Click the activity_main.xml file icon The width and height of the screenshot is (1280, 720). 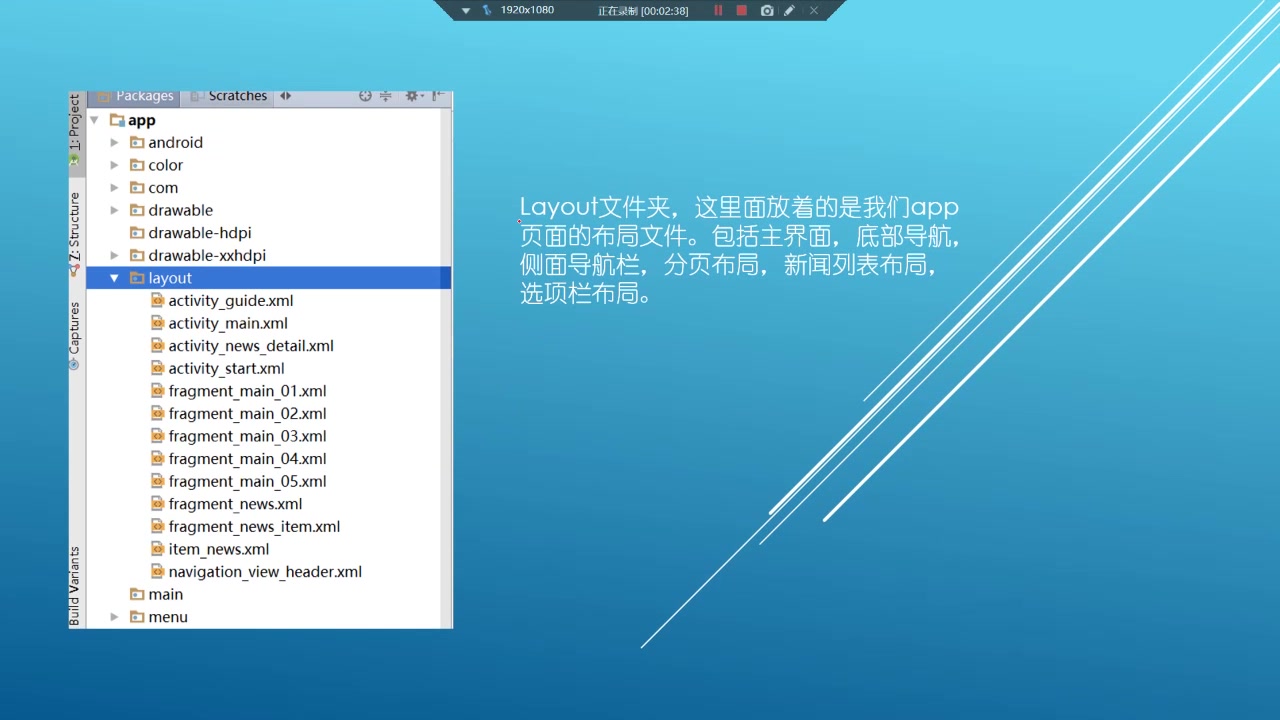[x=157, y=323]
